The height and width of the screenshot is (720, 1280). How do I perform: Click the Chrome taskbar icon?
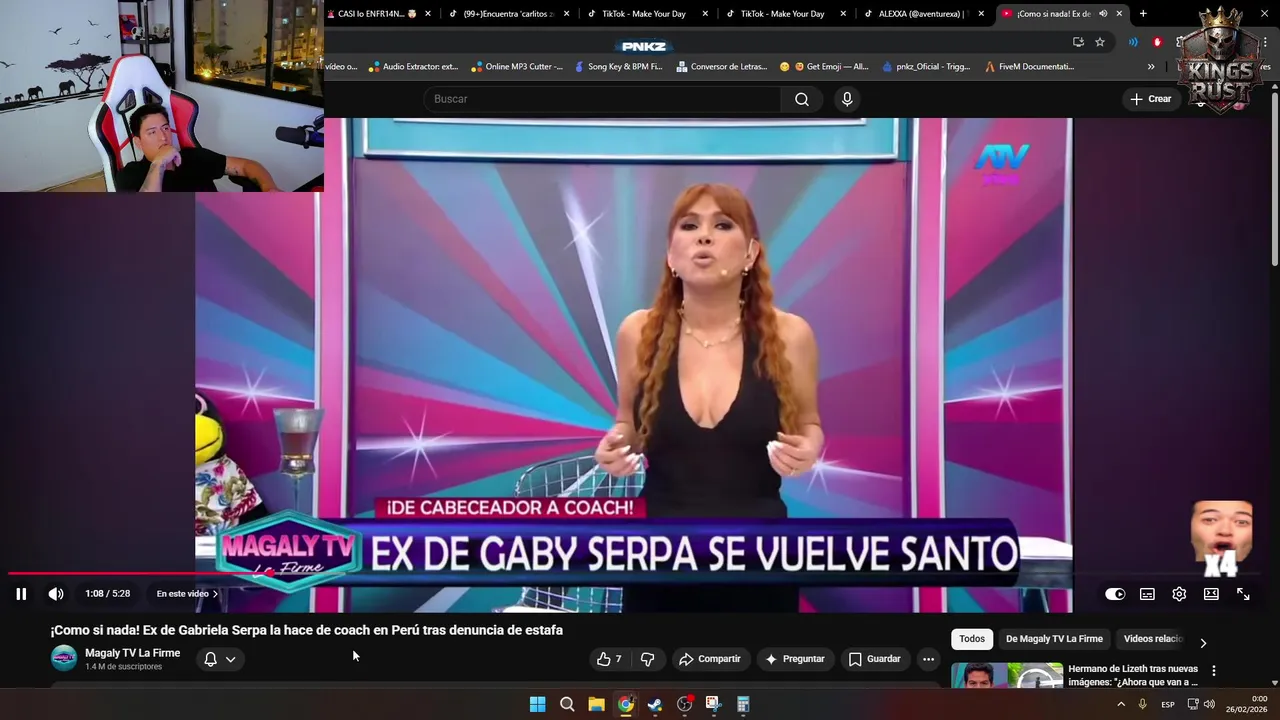[x=626, y=704]
